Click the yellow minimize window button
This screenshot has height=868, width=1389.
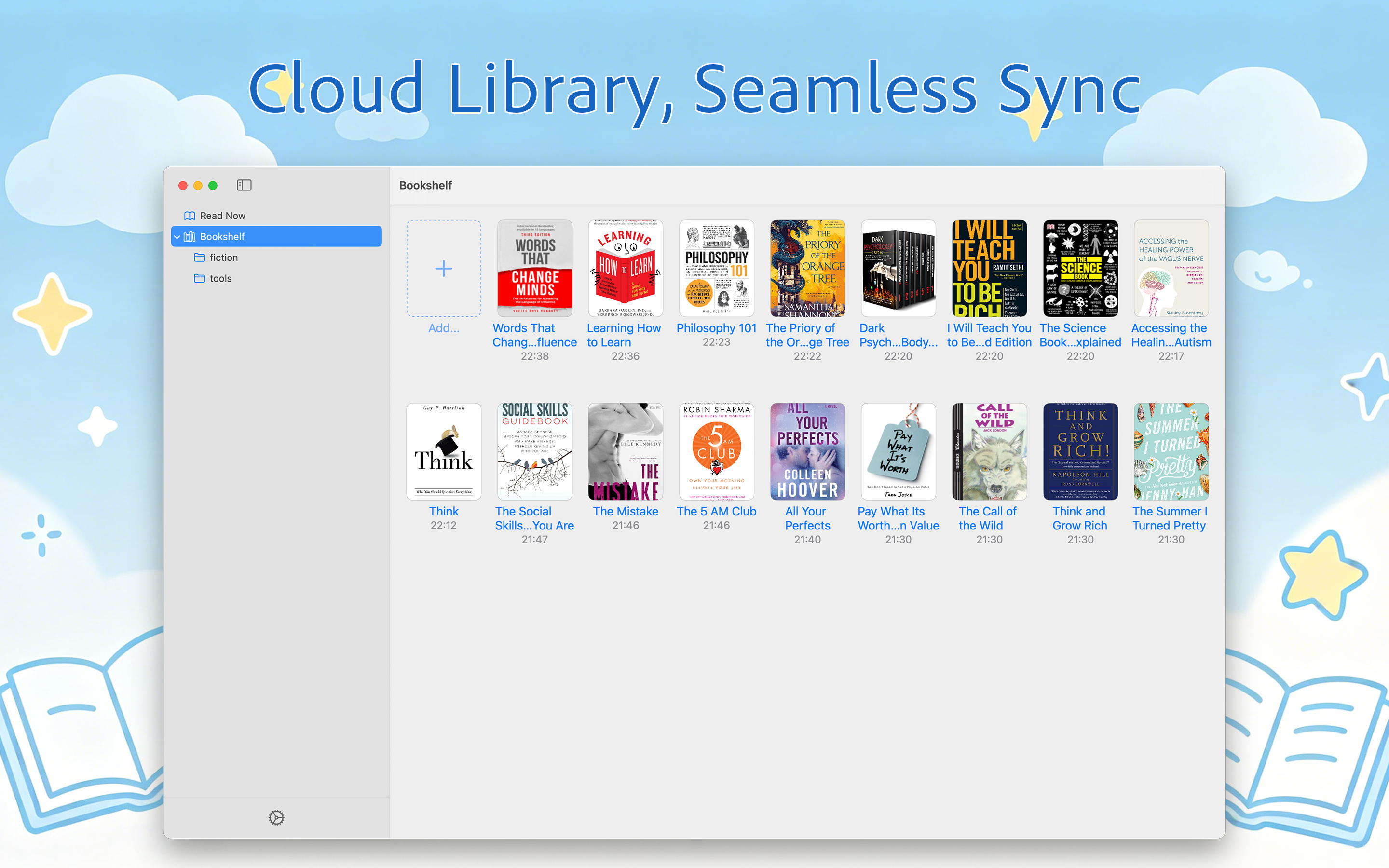coord(198,185)
